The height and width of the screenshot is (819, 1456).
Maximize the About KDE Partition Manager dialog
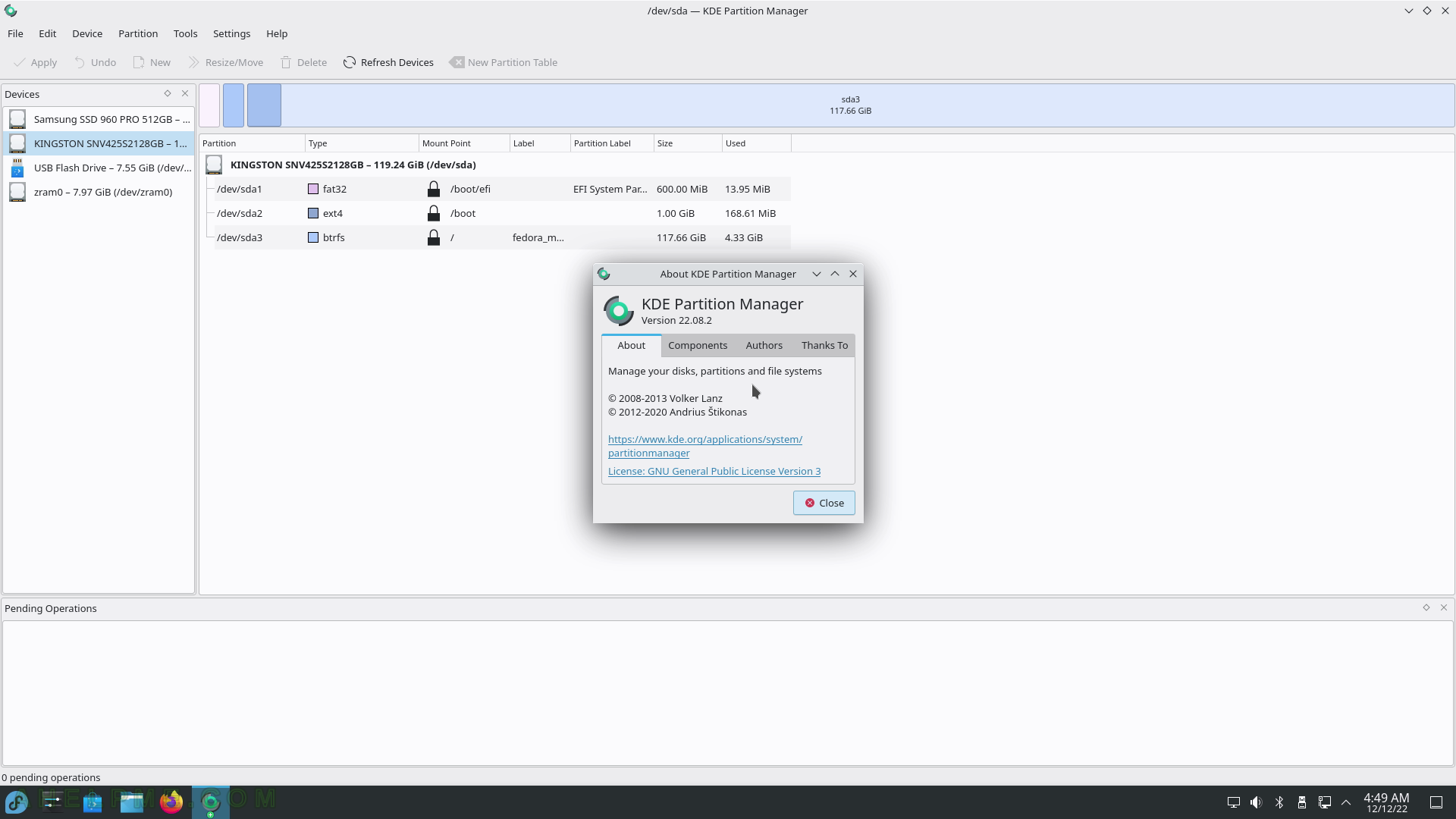pos(835,274)
